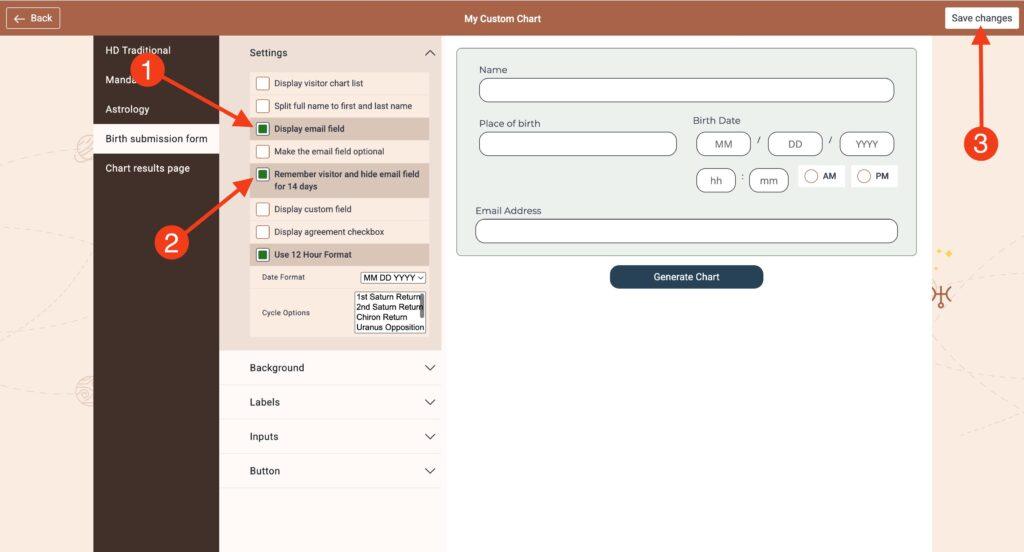This screenshot has width=1024, height=552.
Task: Expand the Background section
Action: coord(430,368)
